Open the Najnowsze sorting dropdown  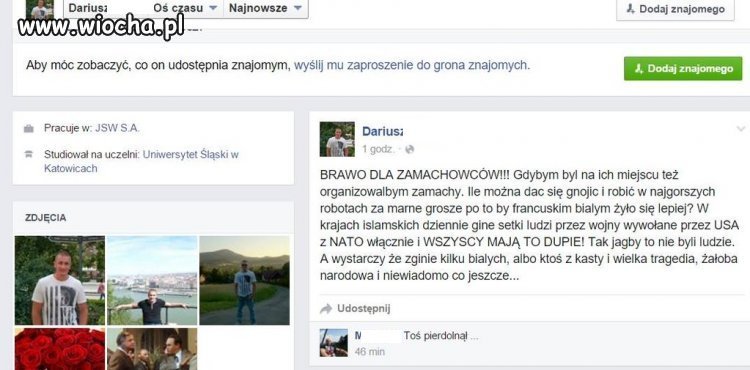pos(265,8)
